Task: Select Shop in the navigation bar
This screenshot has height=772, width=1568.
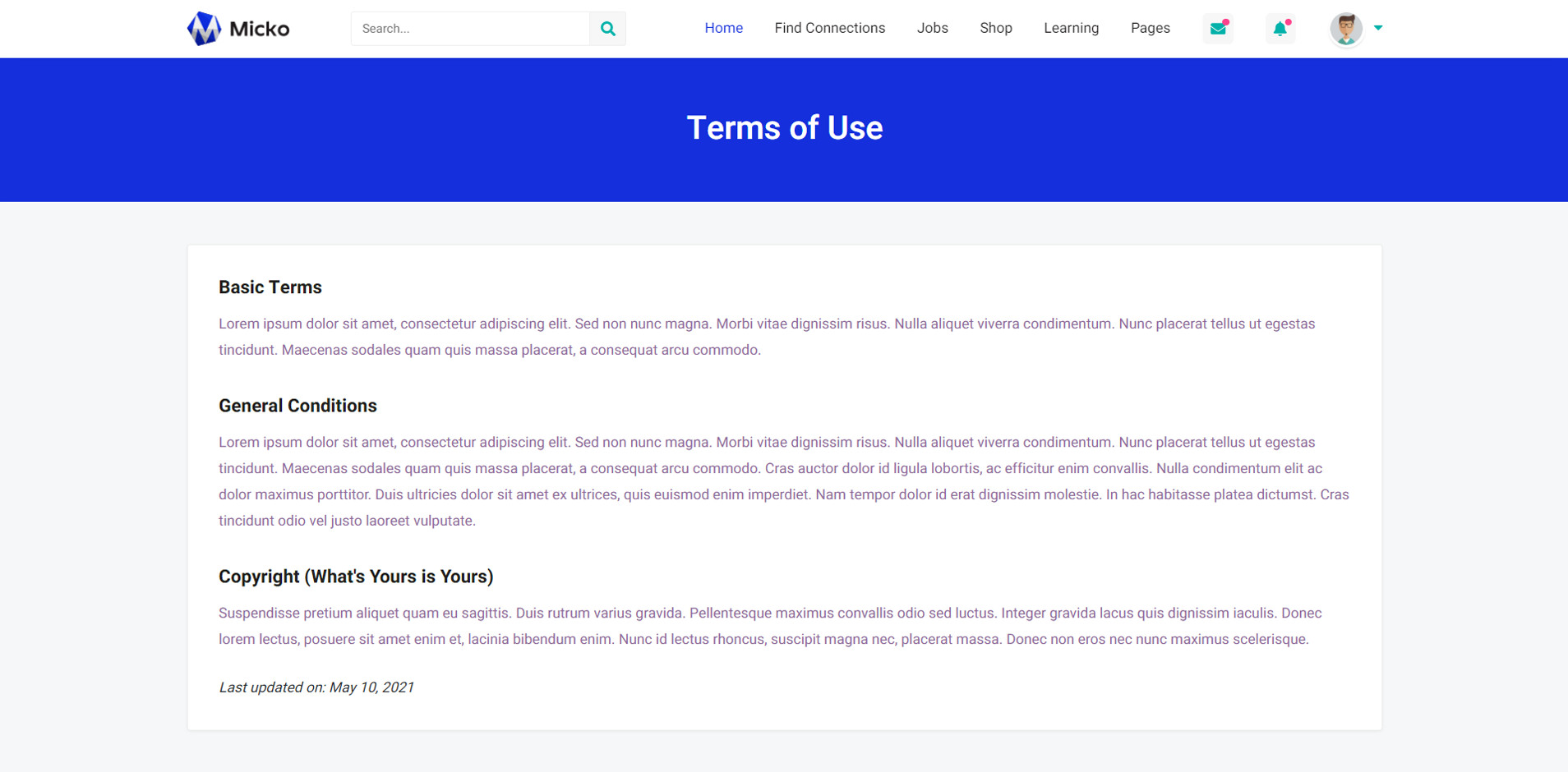Action: pyautogui.click(x=995, y=28)
